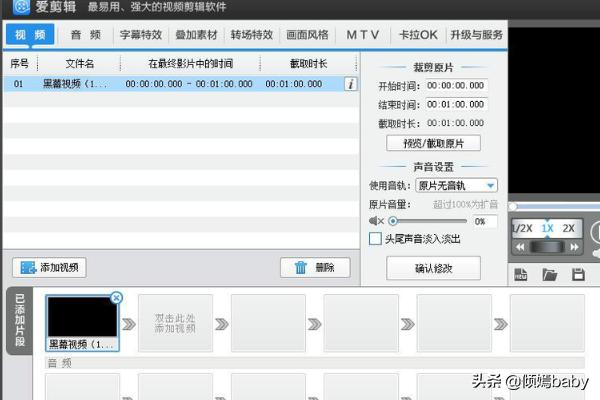Click the save project floppy disk icon

click(x=577, y=274)
